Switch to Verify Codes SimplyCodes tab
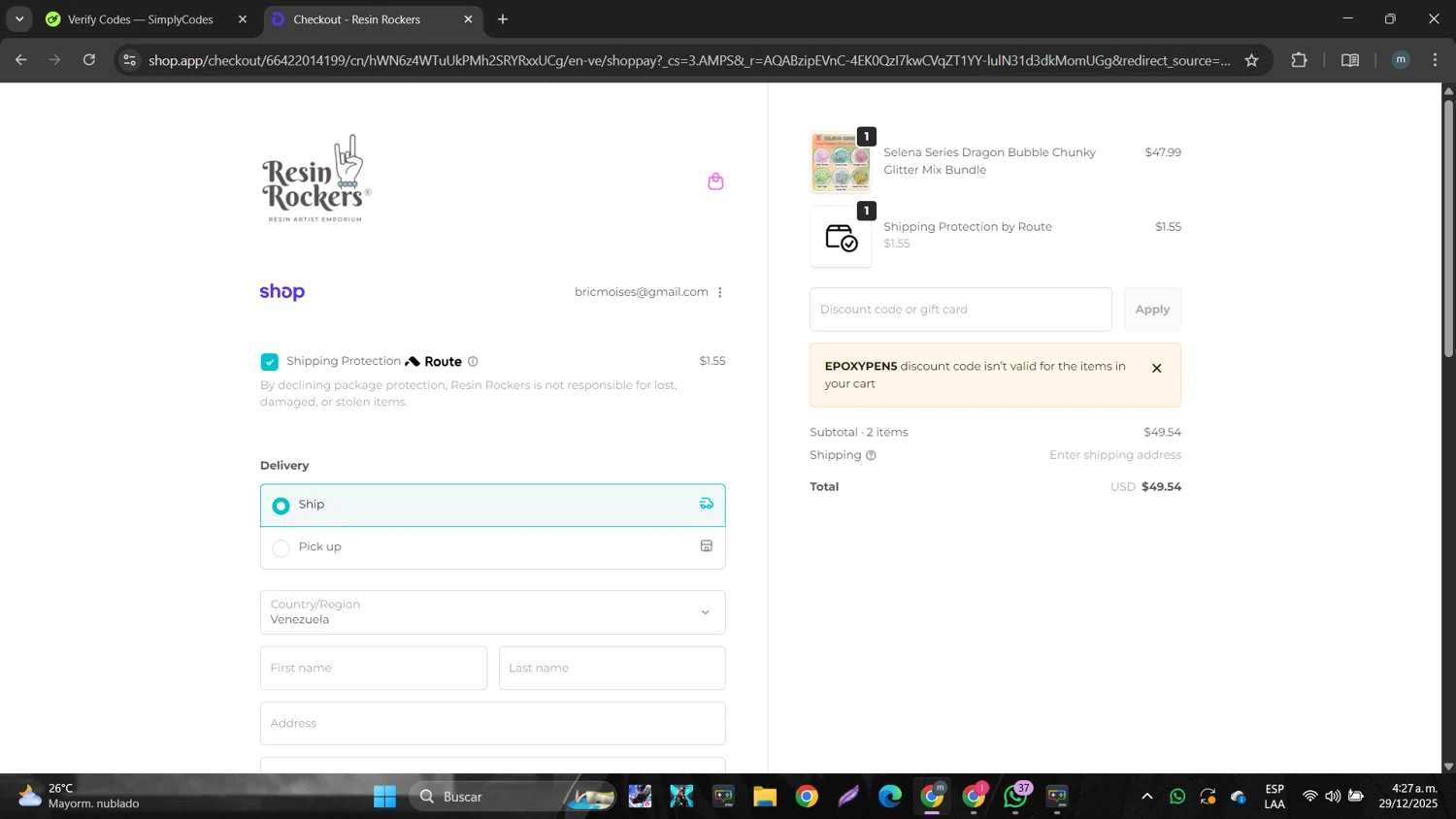The width and height of the screenshot is (1456, 819). tap(143, 19)
